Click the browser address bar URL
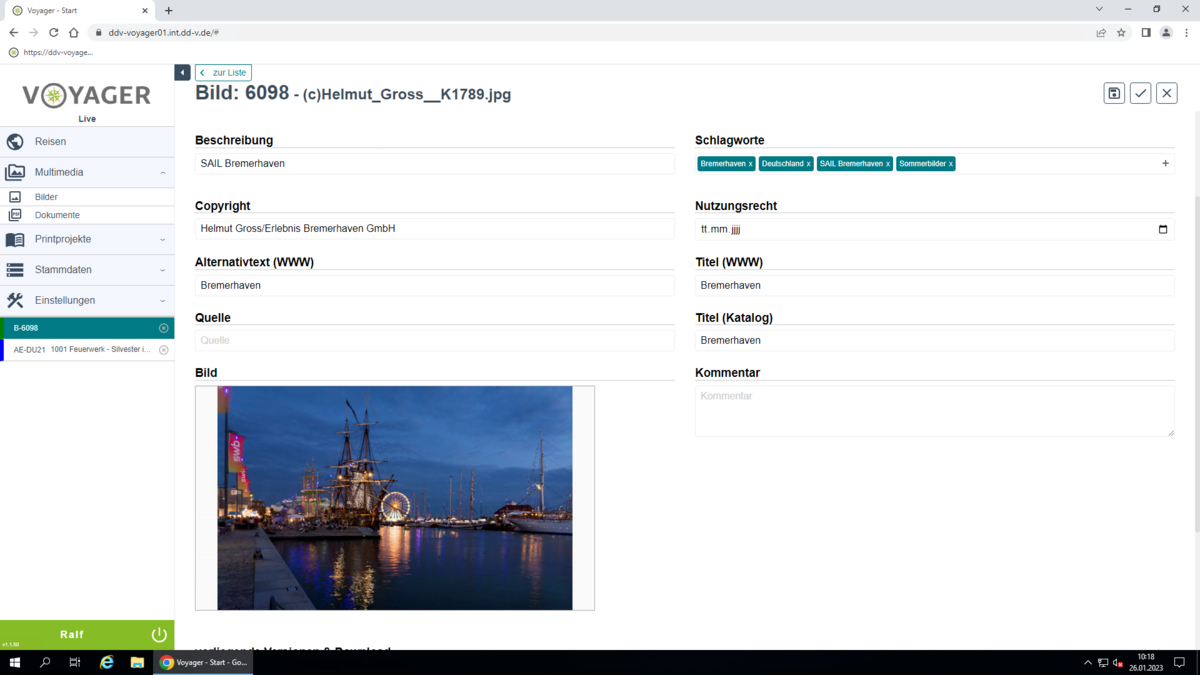 pyautogui.click(x=164, y=32)
